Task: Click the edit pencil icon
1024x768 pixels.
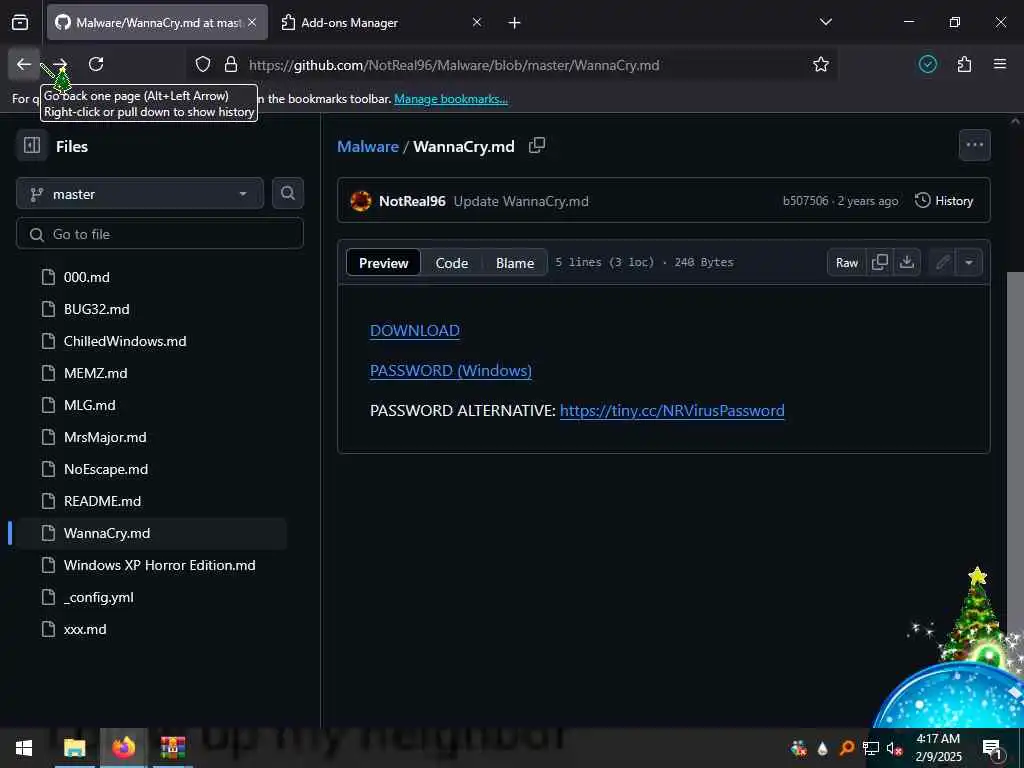Action: coord(942,263)
